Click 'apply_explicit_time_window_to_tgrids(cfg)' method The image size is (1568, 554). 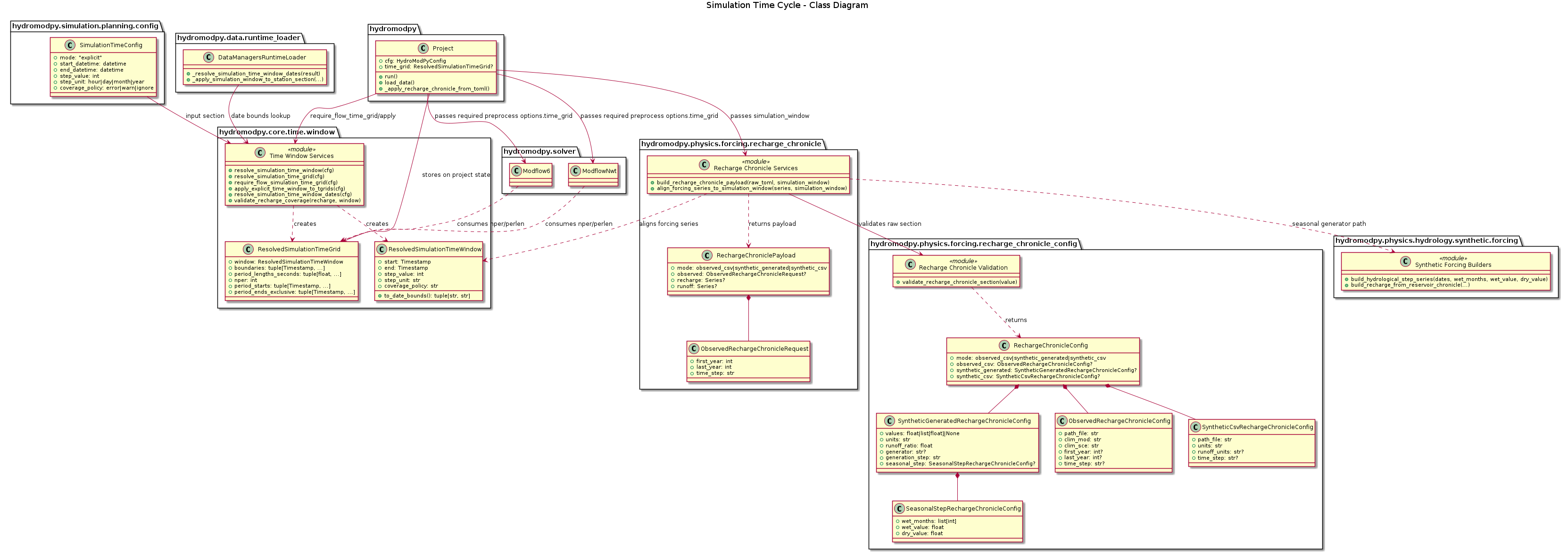click(289, 189)
